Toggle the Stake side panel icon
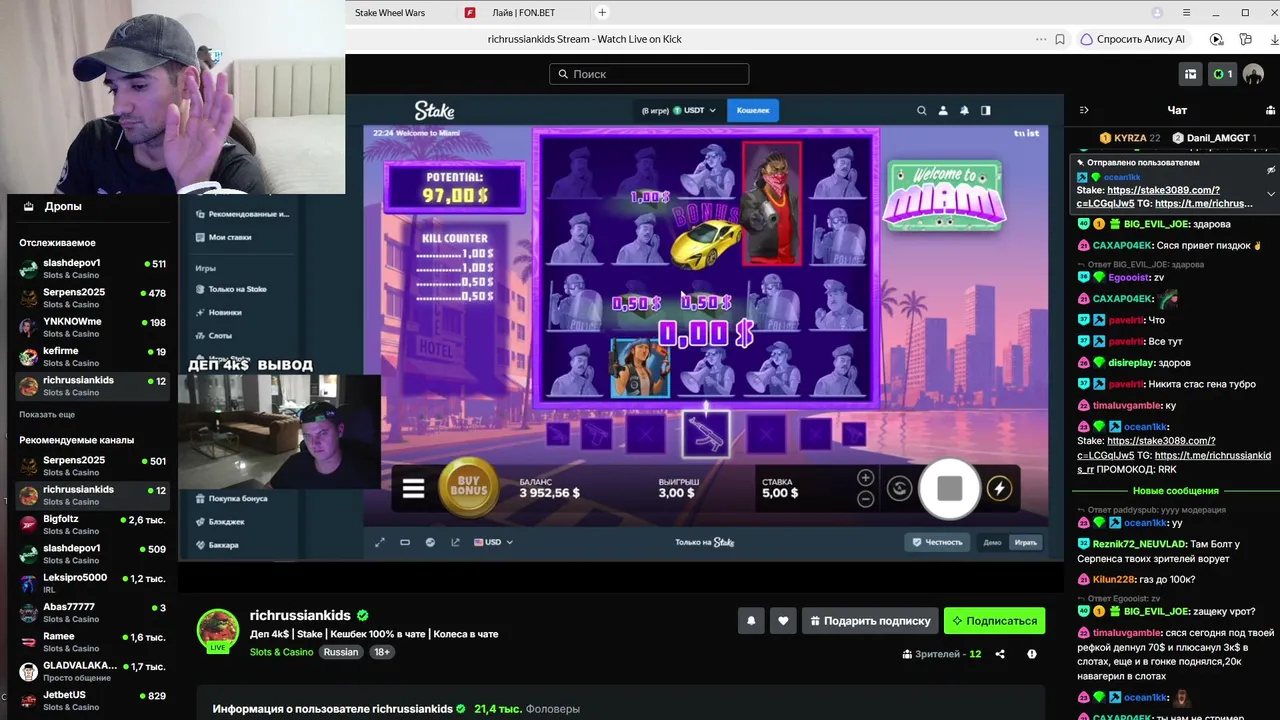The height and width of the screenshot is (720, 1280). pyautogui.click(x=986, y=110)
